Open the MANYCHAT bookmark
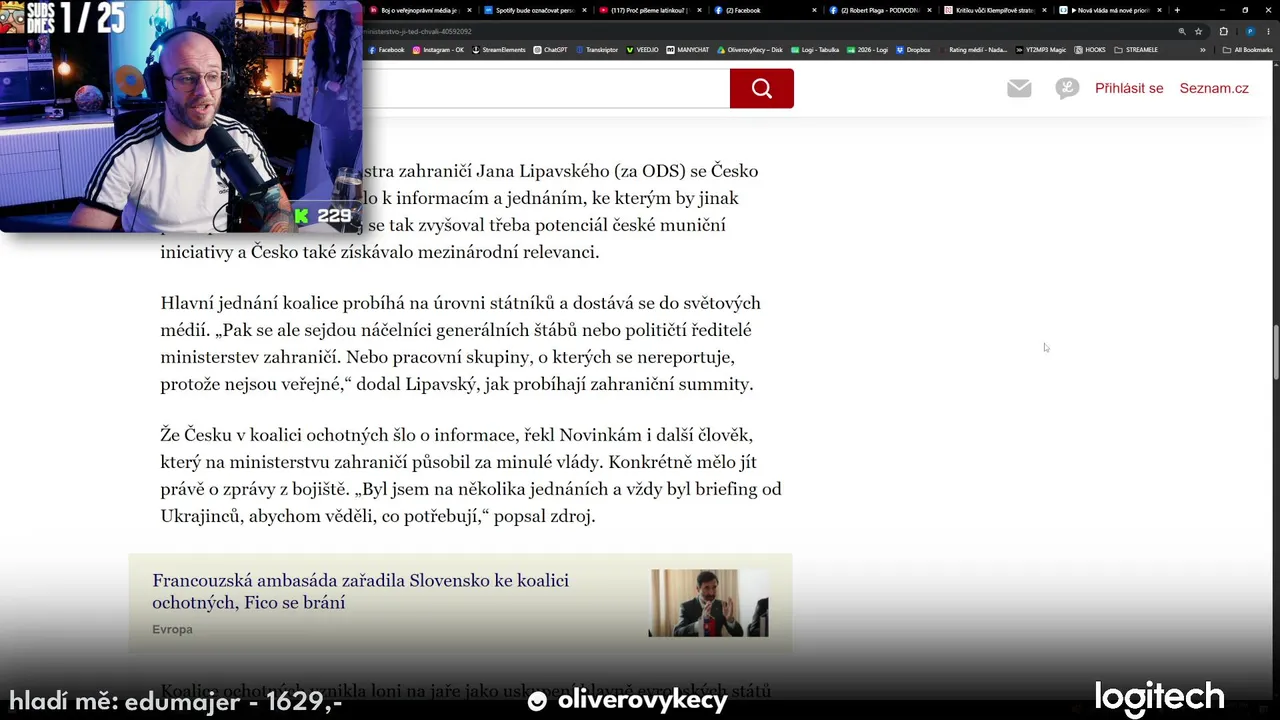This screenshot has width=1280, height=720. click(x=688, y=49)
